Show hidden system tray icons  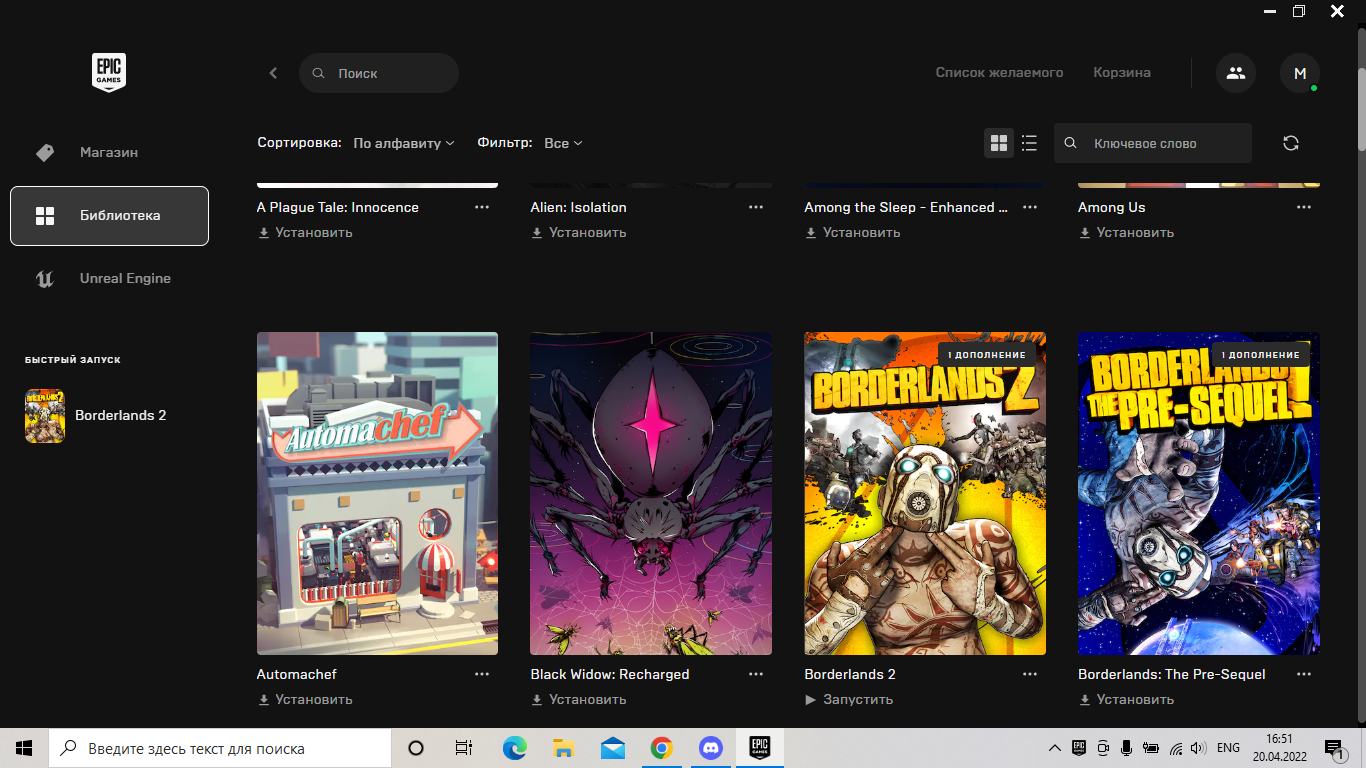pos(1054,748)
